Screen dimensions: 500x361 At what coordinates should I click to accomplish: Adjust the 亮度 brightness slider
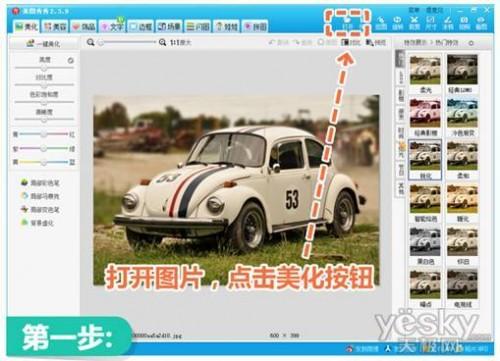(44, 68)
